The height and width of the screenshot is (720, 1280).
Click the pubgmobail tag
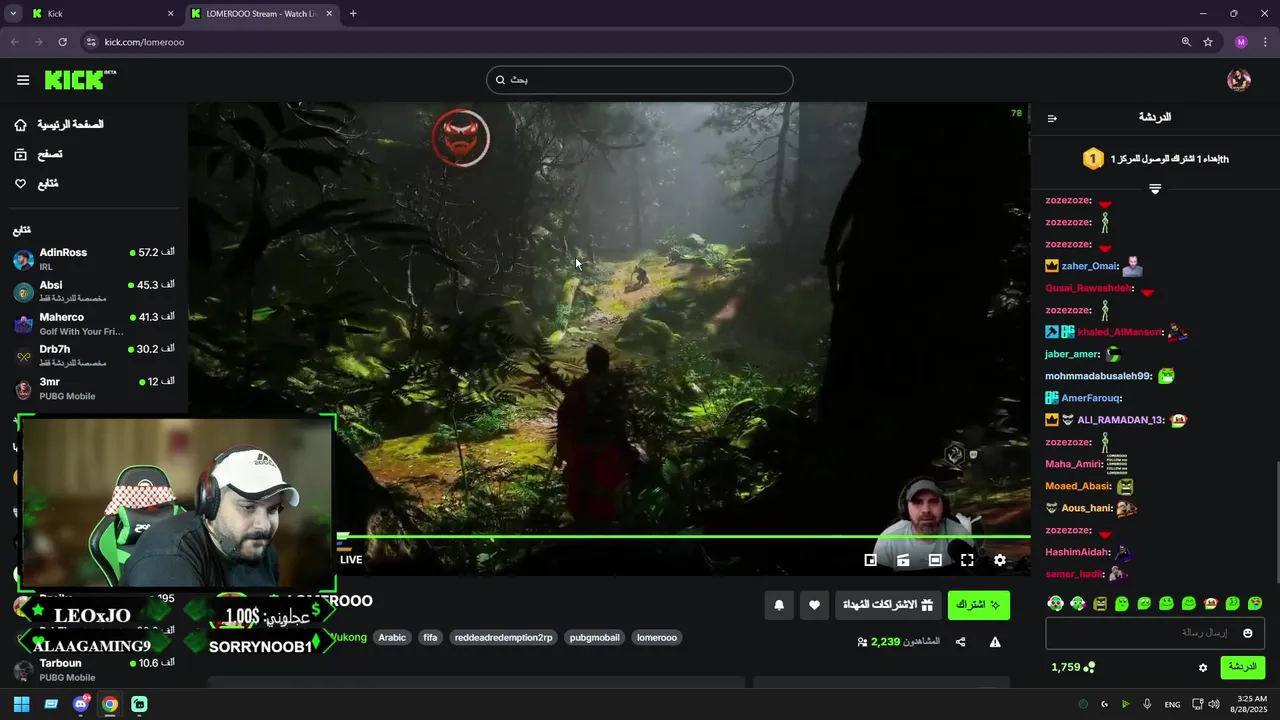pyautogui.click(x=595, y=638)
